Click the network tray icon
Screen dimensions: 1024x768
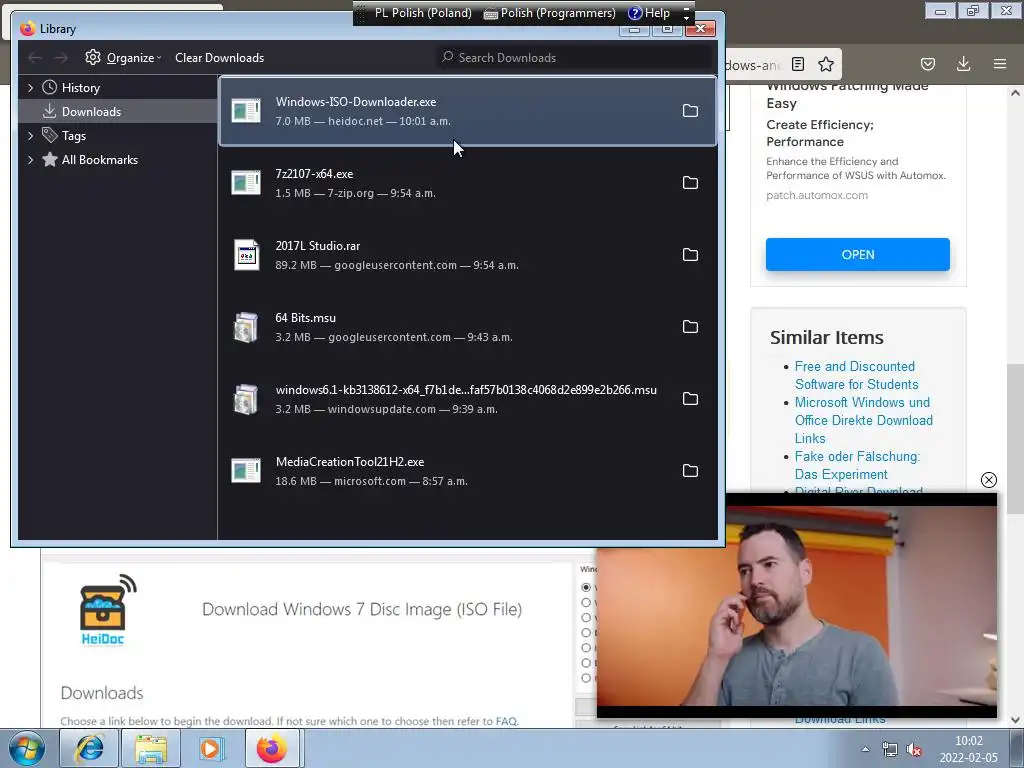[889, 749]
